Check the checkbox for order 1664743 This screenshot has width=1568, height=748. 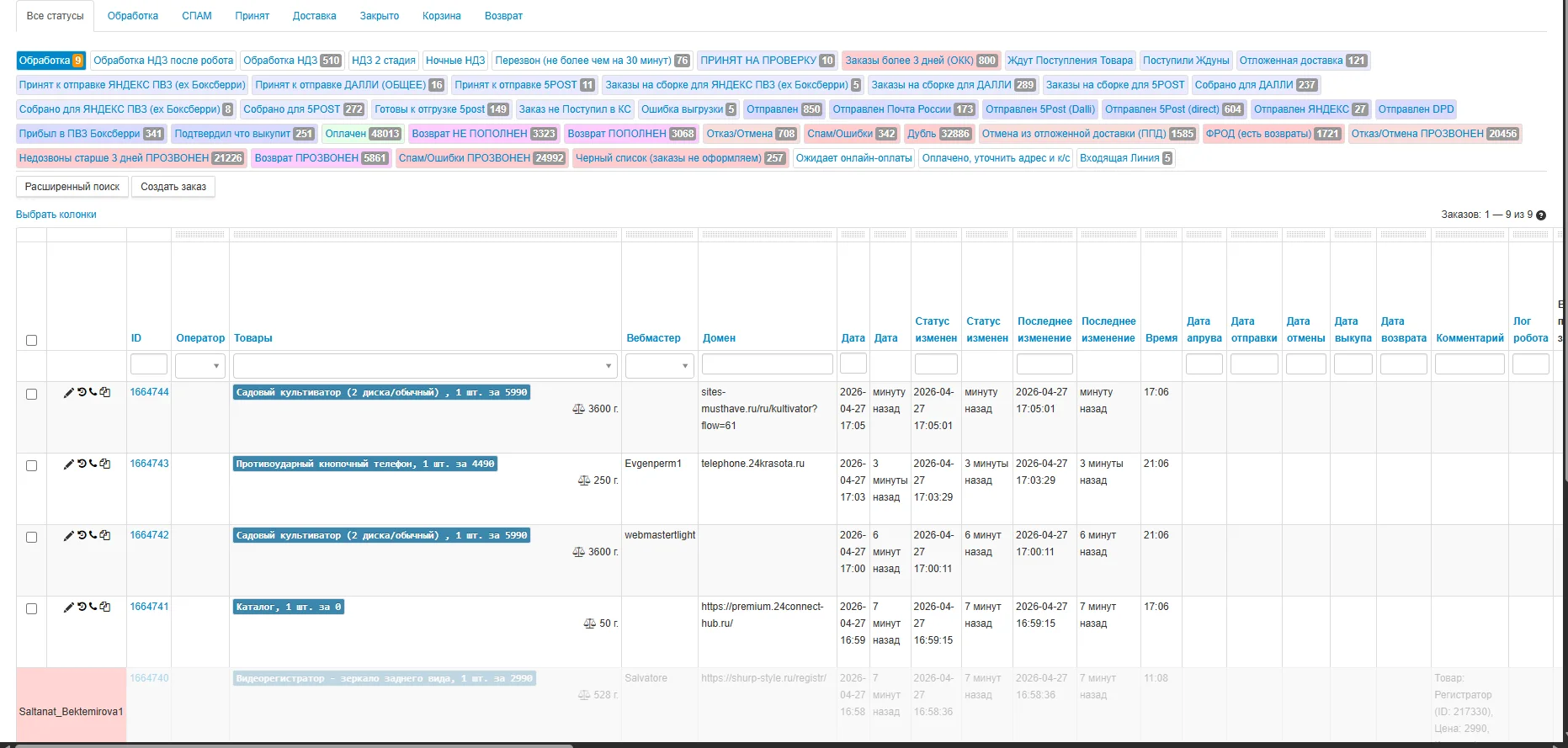32,466
